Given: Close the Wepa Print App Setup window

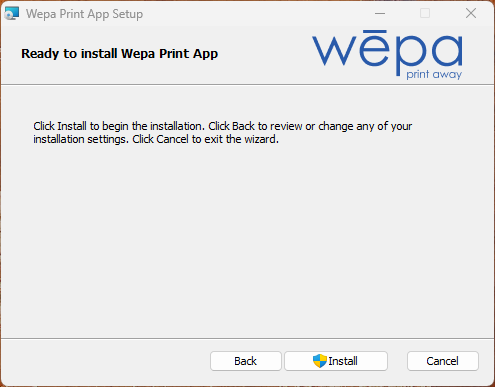Looking at the screenshot, I should click(x=471, y=14).
